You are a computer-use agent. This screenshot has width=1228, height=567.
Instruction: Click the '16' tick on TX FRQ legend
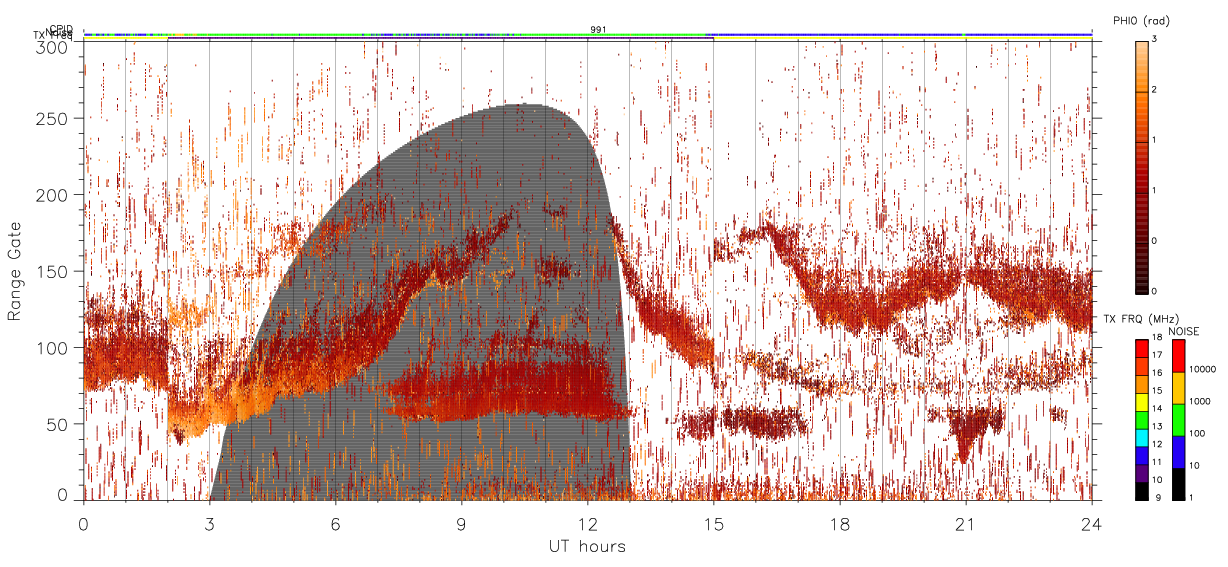(x=1158, y=373)
